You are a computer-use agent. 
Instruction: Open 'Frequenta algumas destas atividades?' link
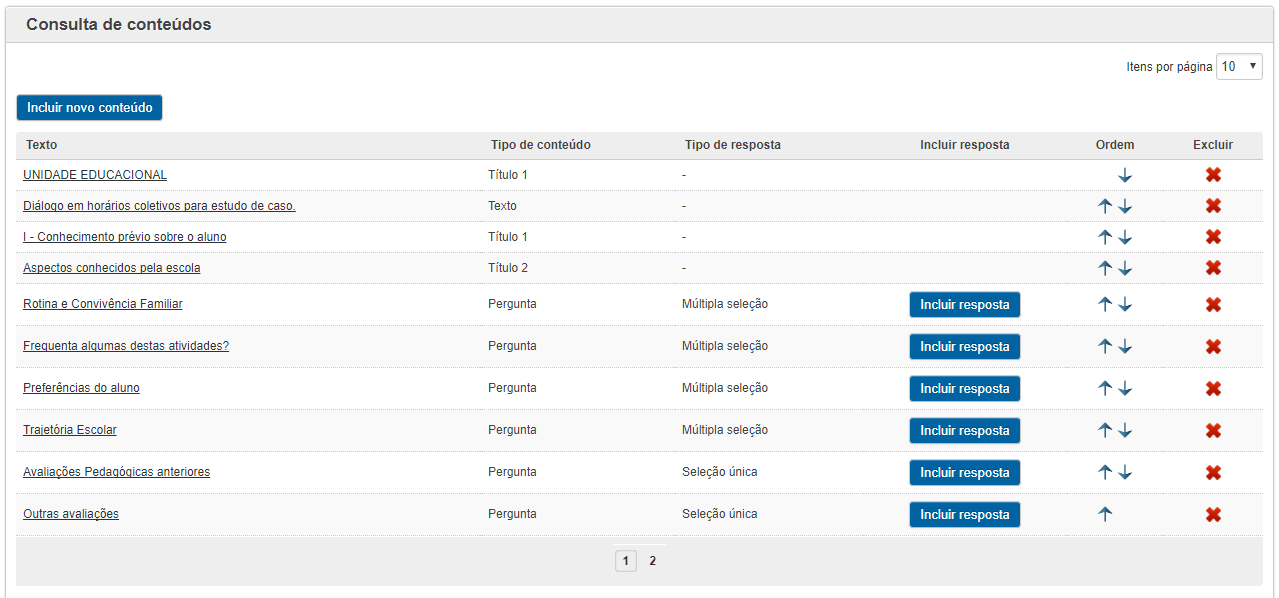pyautogui.click(x=126, y=346)
